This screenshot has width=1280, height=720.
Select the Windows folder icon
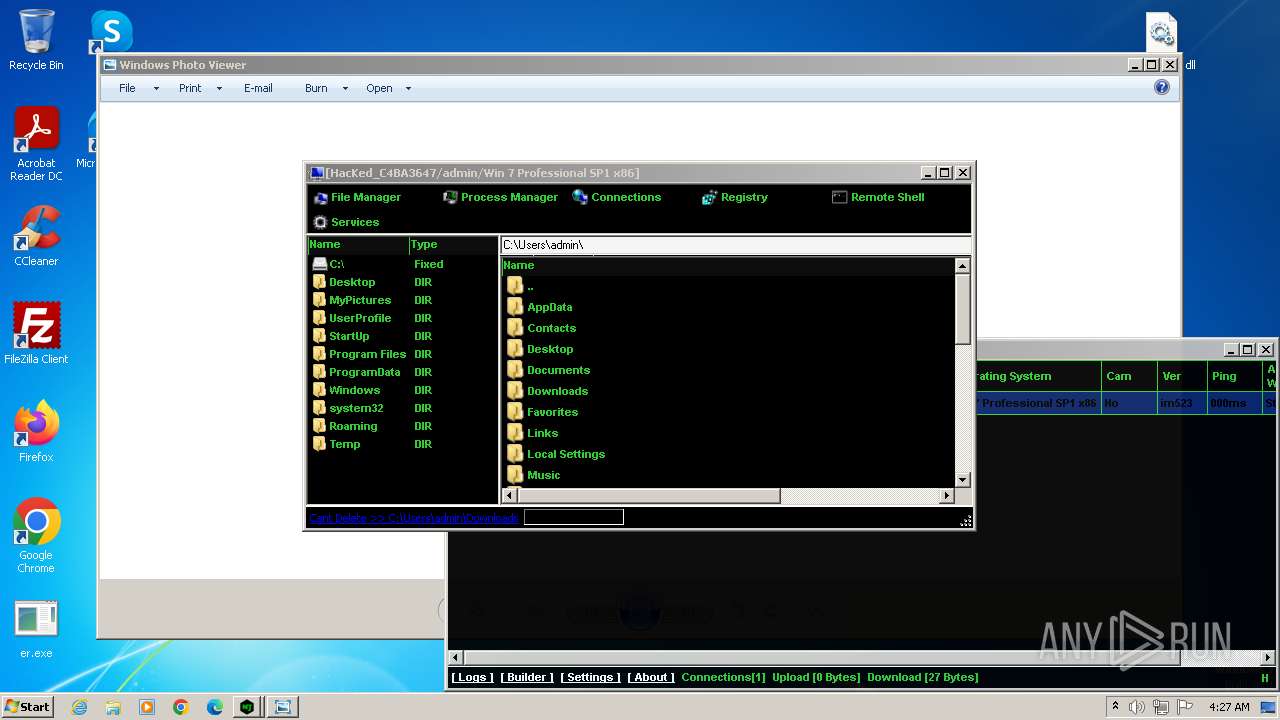click(320, 390)
